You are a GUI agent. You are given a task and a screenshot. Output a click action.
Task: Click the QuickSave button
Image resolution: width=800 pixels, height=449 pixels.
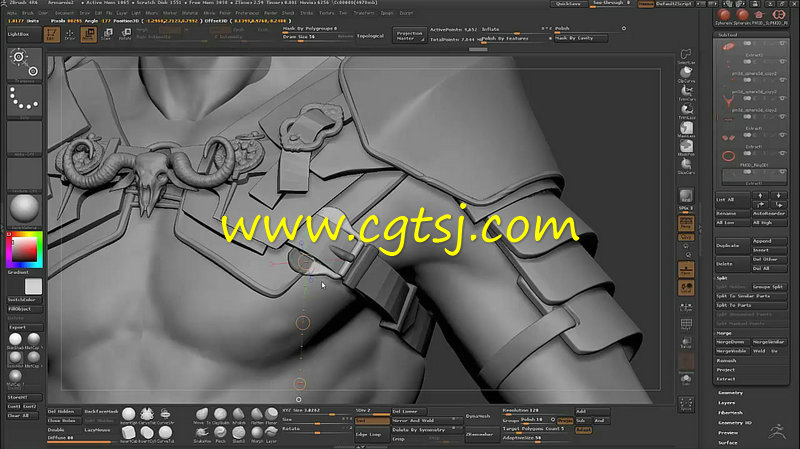tap(568, 4)
